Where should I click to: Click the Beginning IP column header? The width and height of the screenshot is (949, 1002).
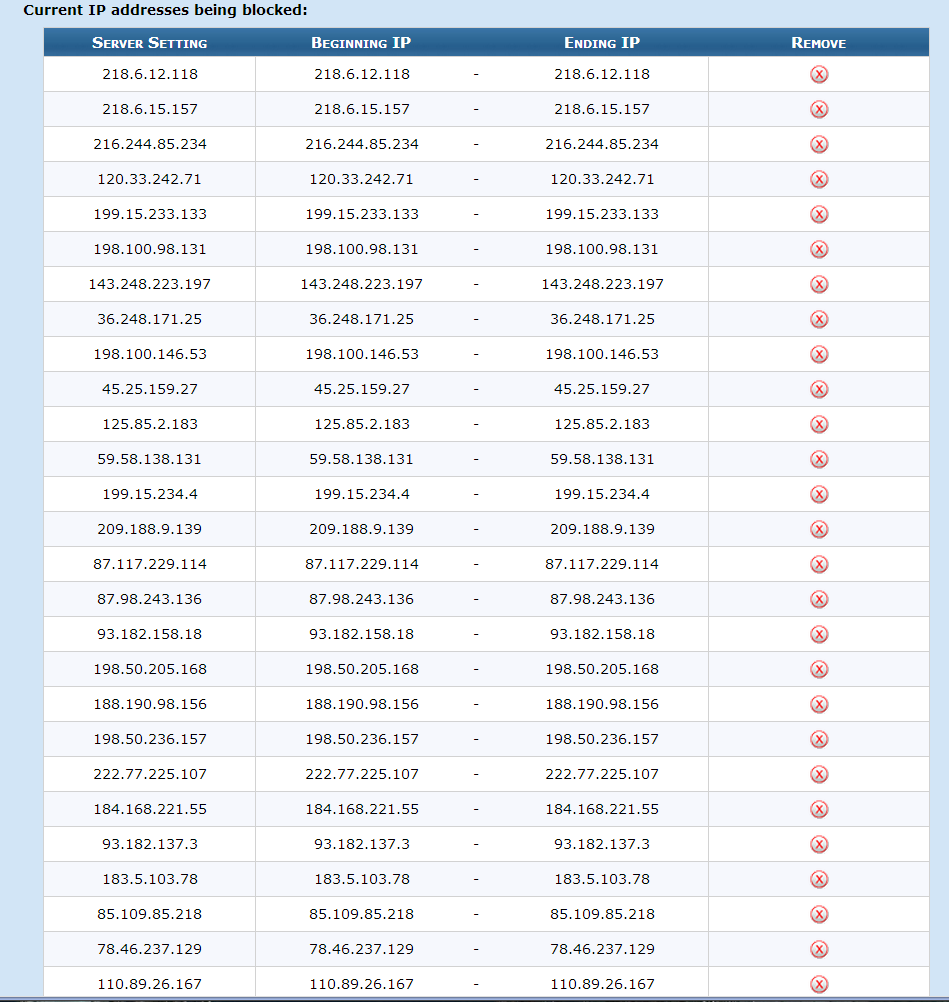point(361,43)
